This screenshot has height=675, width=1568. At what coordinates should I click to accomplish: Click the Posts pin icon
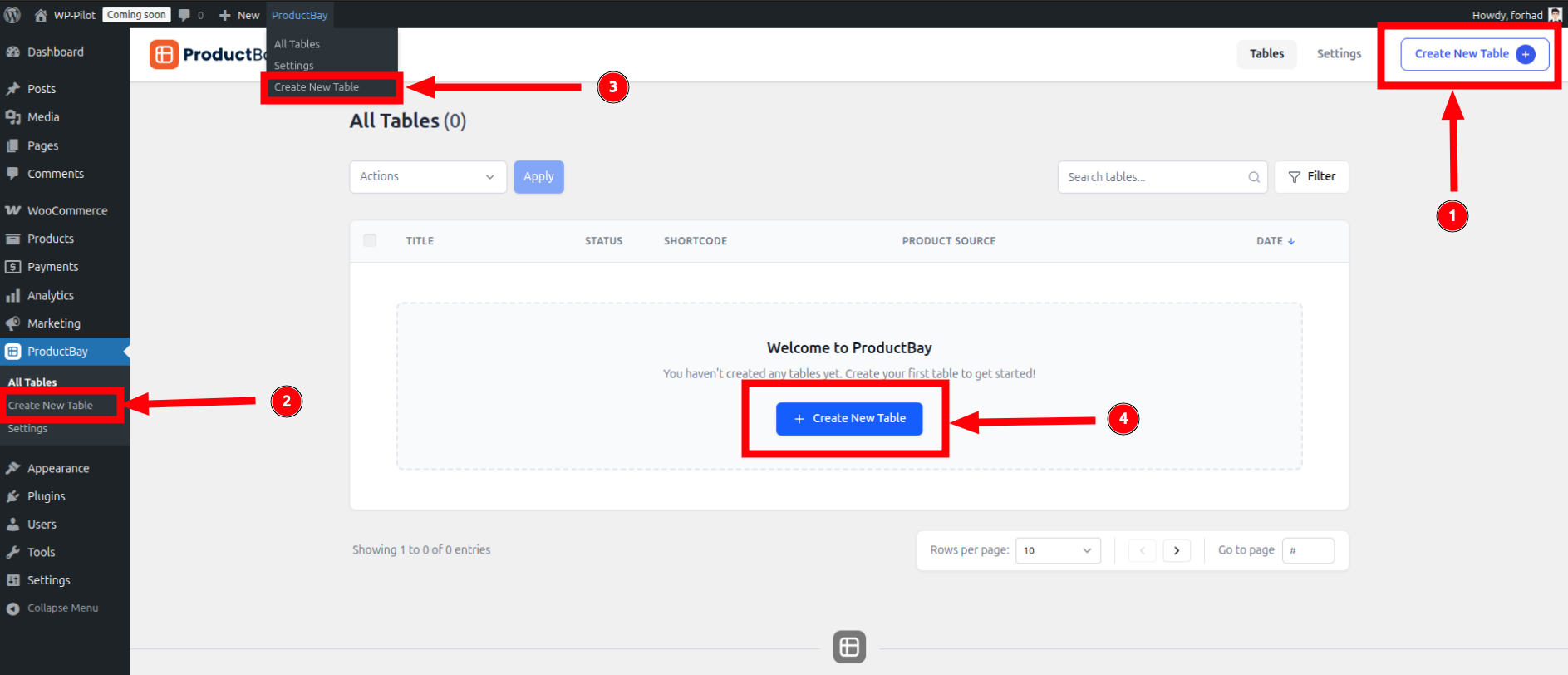(13, 89)
